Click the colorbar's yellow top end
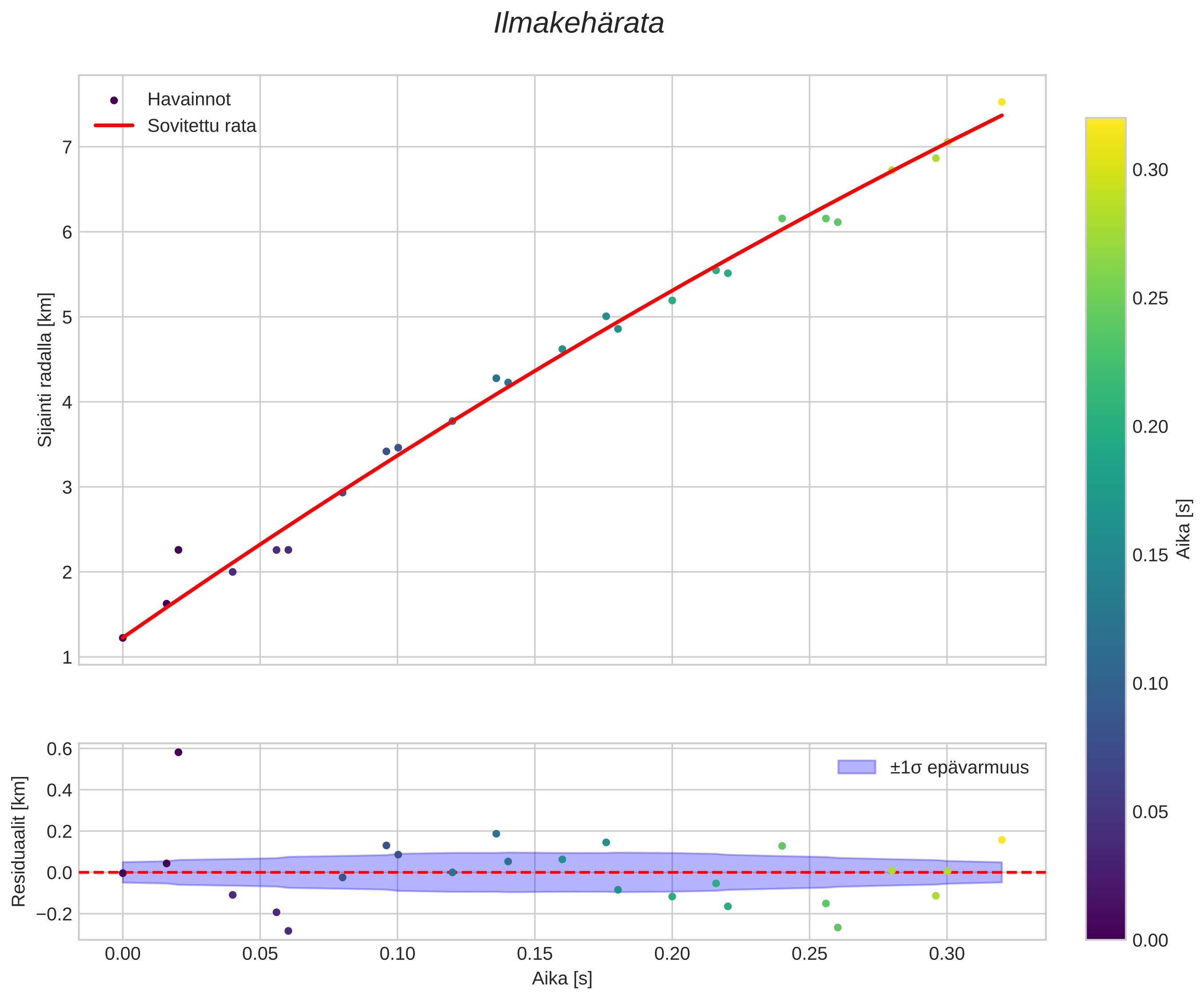Viewport: 1204px width, 999px height. tap(1105, 123)
